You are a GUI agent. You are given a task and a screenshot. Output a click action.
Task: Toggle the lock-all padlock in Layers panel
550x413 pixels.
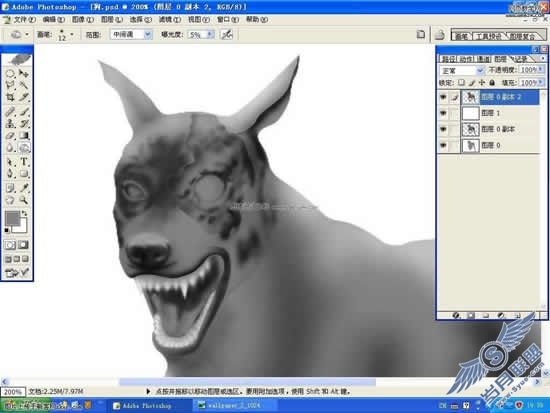492,83
